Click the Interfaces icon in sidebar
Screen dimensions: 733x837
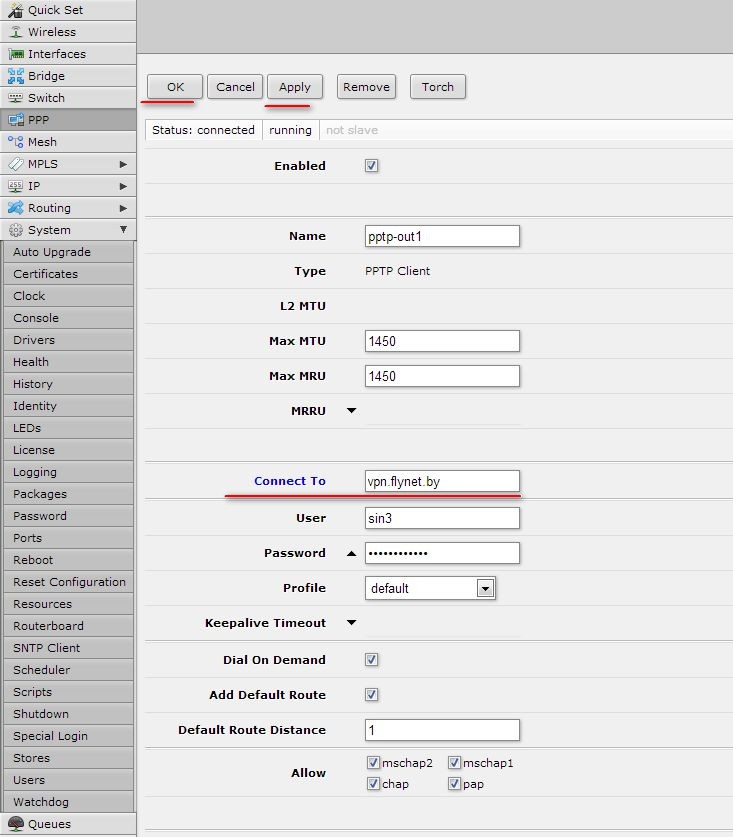(x=16, y=54)
